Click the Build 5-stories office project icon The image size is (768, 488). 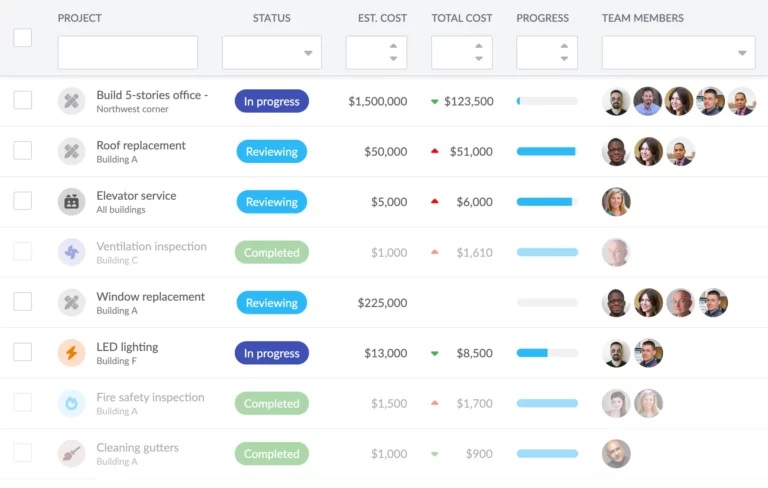point(71,101)
